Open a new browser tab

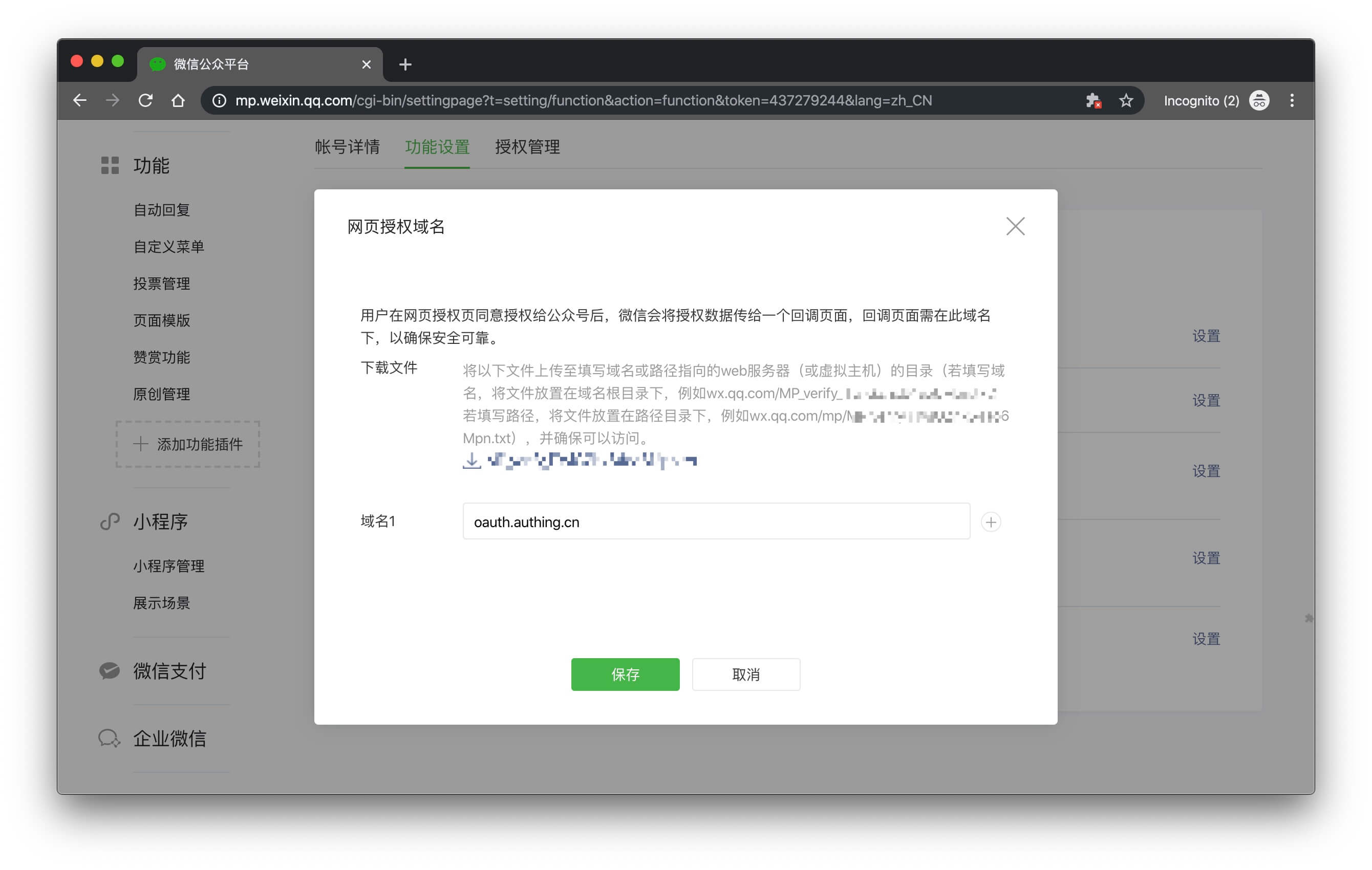click(x=405, y=64)
